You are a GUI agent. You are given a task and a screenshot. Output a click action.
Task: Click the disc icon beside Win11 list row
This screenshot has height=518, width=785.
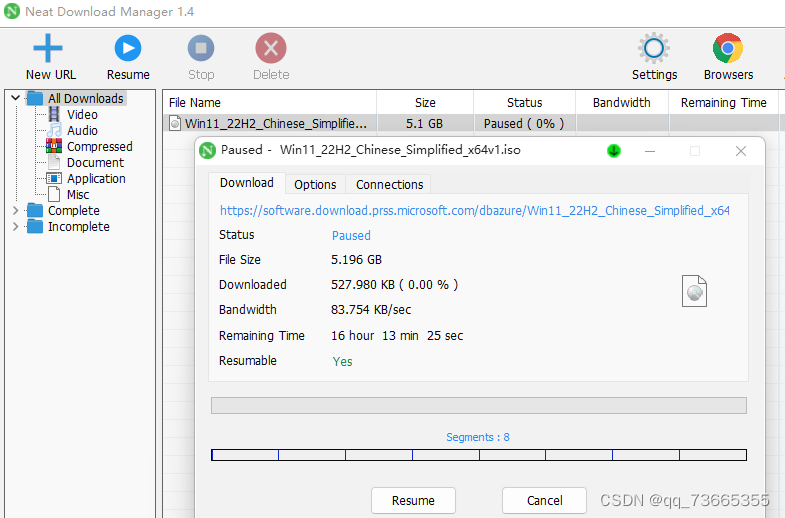click(175, 123)
